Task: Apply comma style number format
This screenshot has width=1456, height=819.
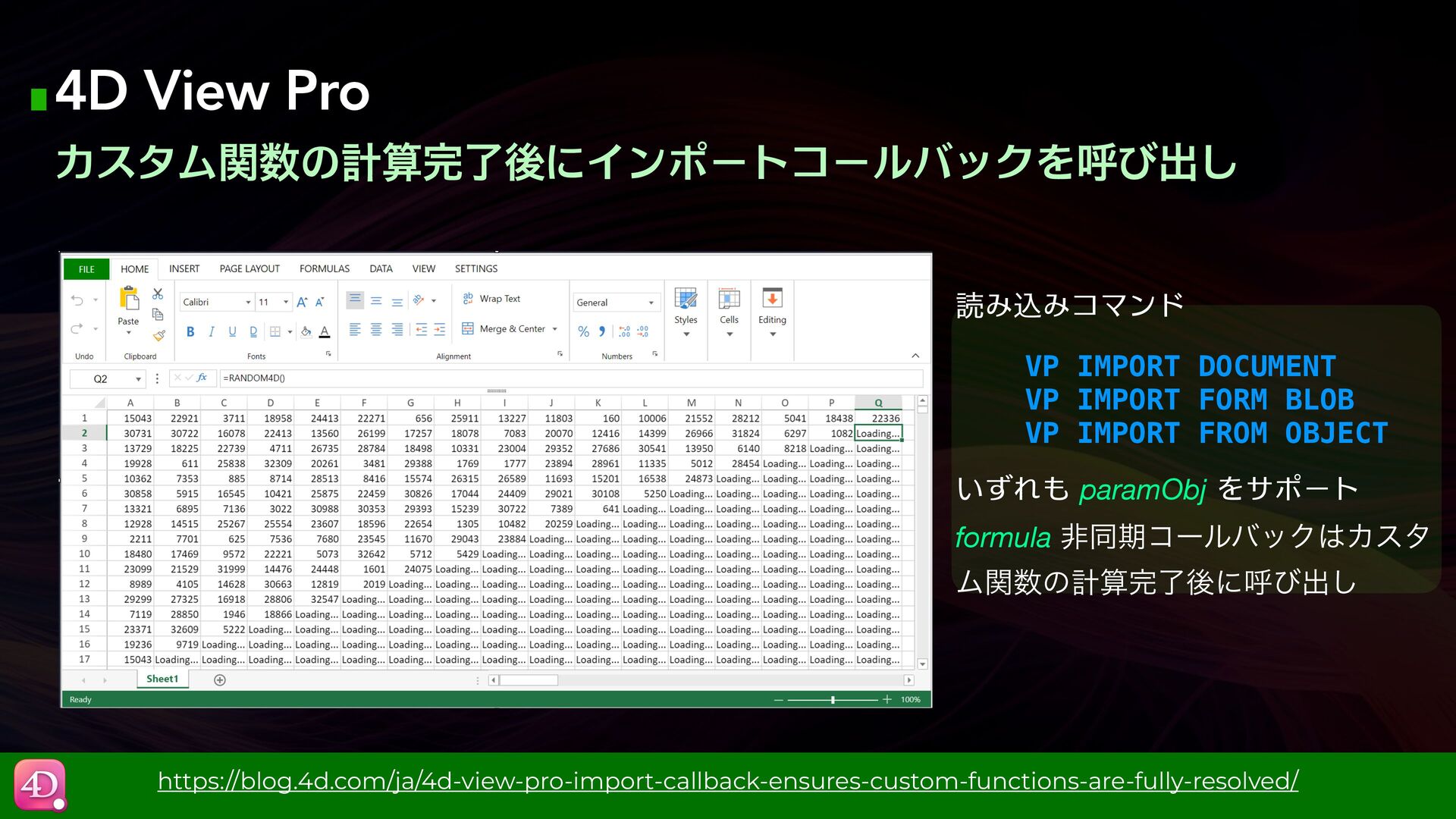Action: click(602, 331)
